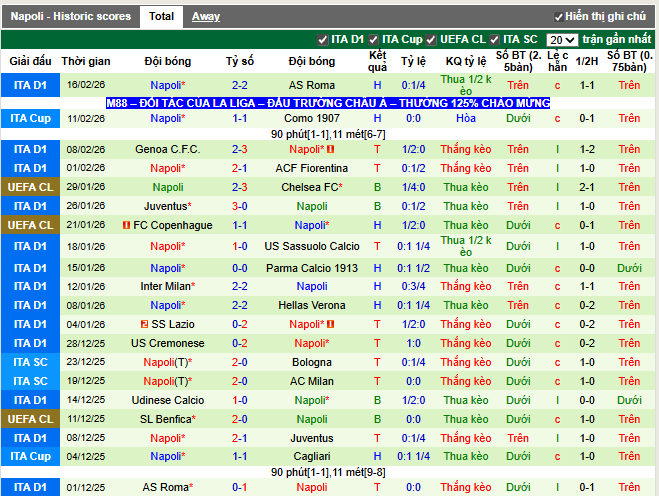Click red card icon in Genoa C.F.C. match row
The height and width of the screenshot is (496, 659).
pyautogui.click(x=329, y=150)
